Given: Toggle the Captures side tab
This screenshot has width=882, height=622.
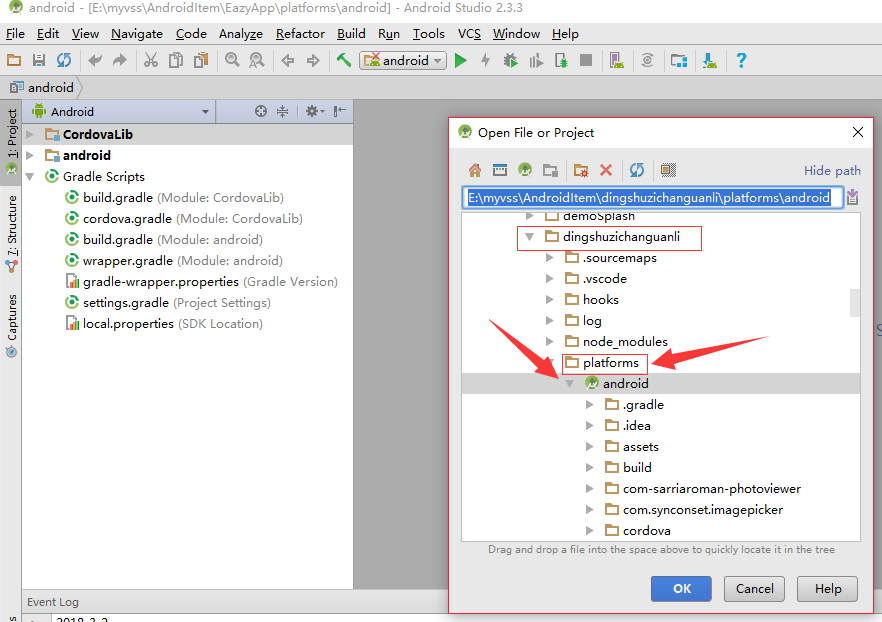Looking at the screenshot, I should (11, 326).
